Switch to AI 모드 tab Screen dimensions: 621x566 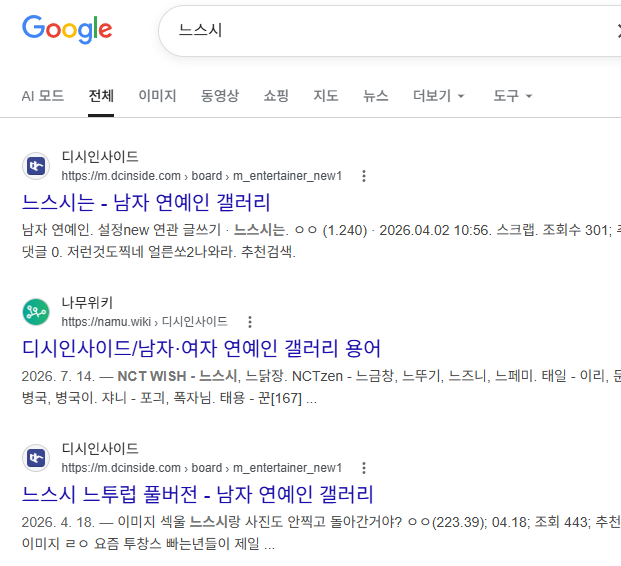[43, 96]
